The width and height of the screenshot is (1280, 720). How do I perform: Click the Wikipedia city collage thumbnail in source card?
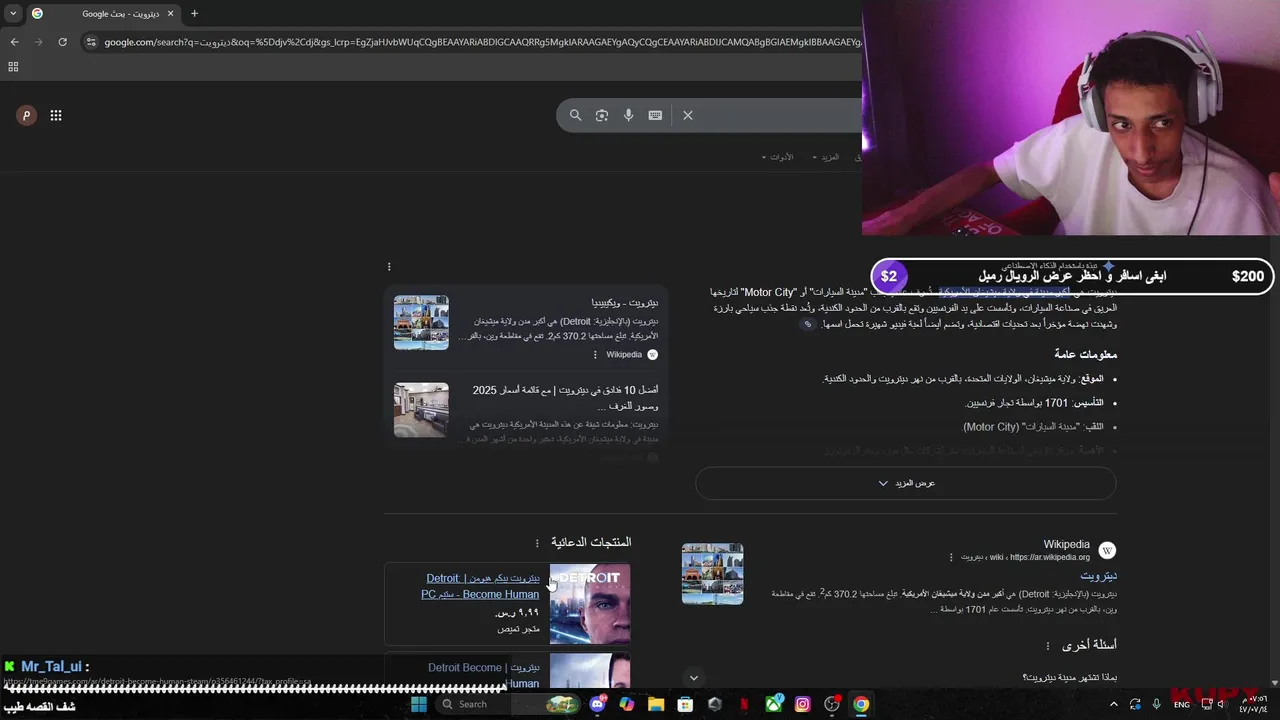421,322
